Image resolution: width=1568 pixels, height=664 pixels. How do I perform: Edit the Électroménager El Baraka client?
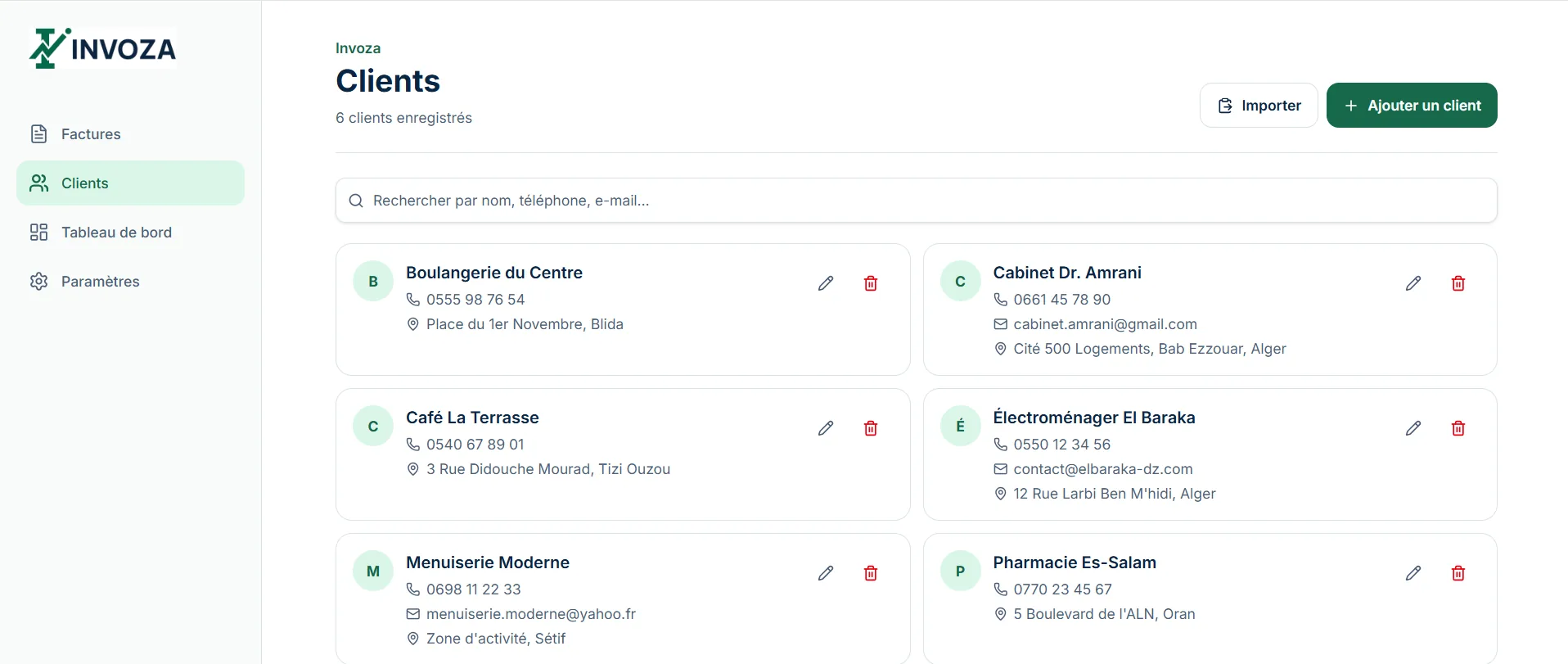(x=1413, y=428)
